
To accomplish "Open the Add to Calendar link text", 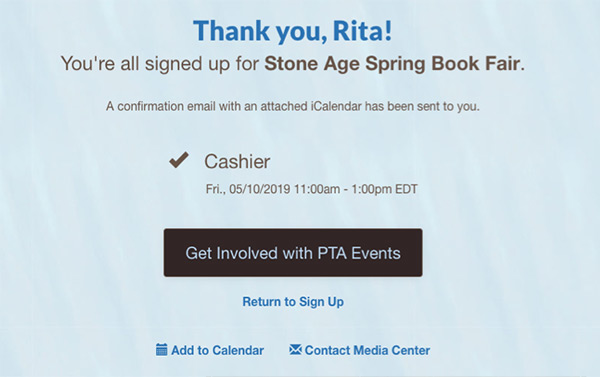I will [217, 350].
